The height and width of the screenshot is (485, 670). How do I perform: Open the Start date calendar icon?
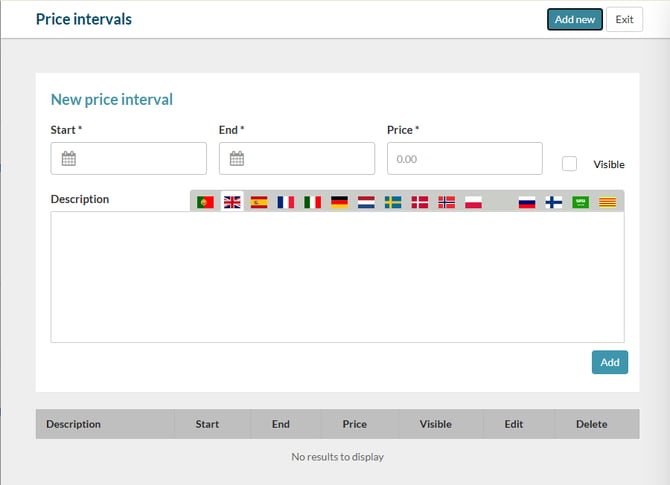(68, 159)
